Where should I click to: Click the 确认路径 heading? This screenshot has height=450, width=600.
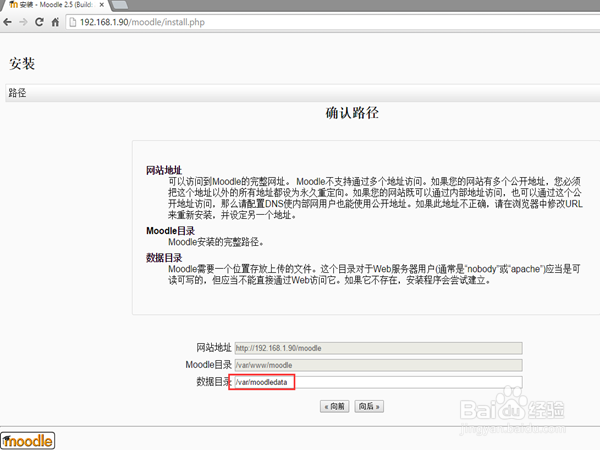pyautogui.click(x=352, y=113)
